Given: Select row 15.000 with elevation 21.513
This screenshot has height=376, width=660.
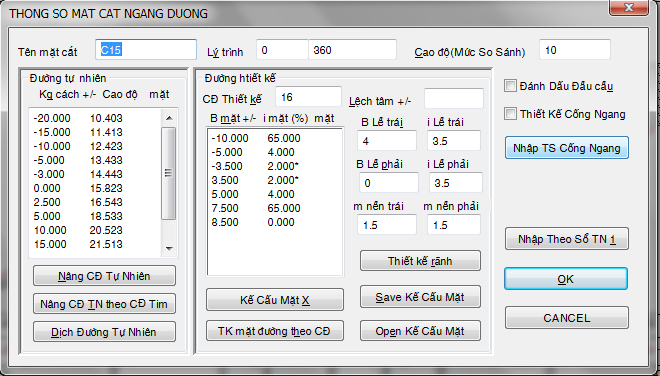Looking at the screenshot, I should click(x=95, y=244).
